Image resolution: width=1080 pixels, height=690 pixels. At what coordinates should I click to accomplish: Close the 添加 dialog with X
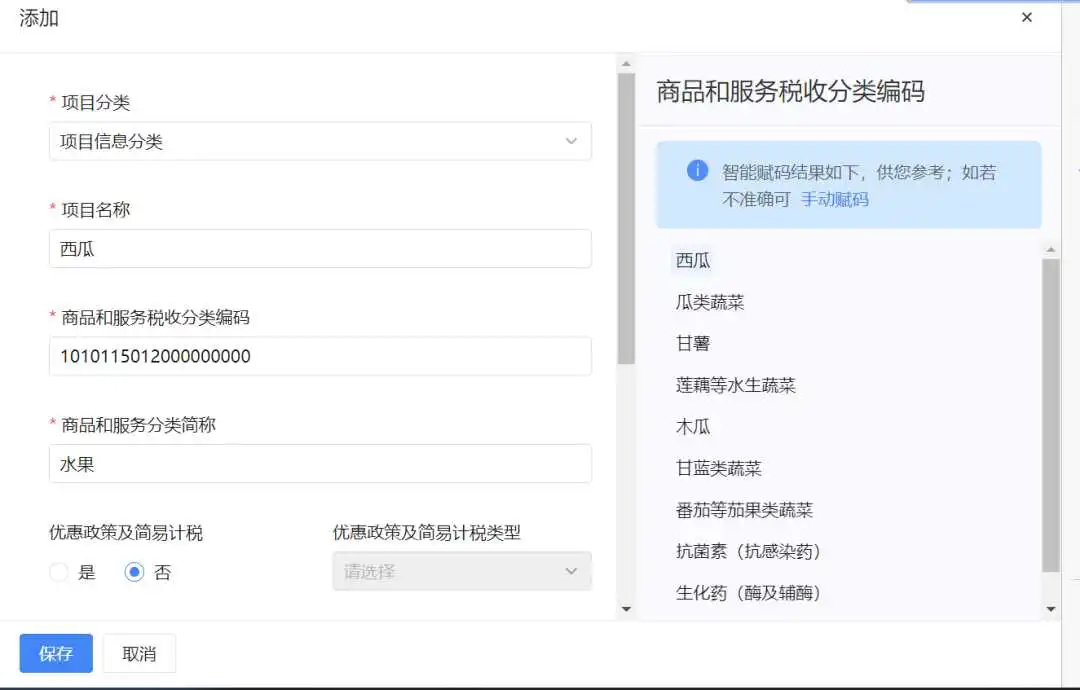(x=1026, y=17)
